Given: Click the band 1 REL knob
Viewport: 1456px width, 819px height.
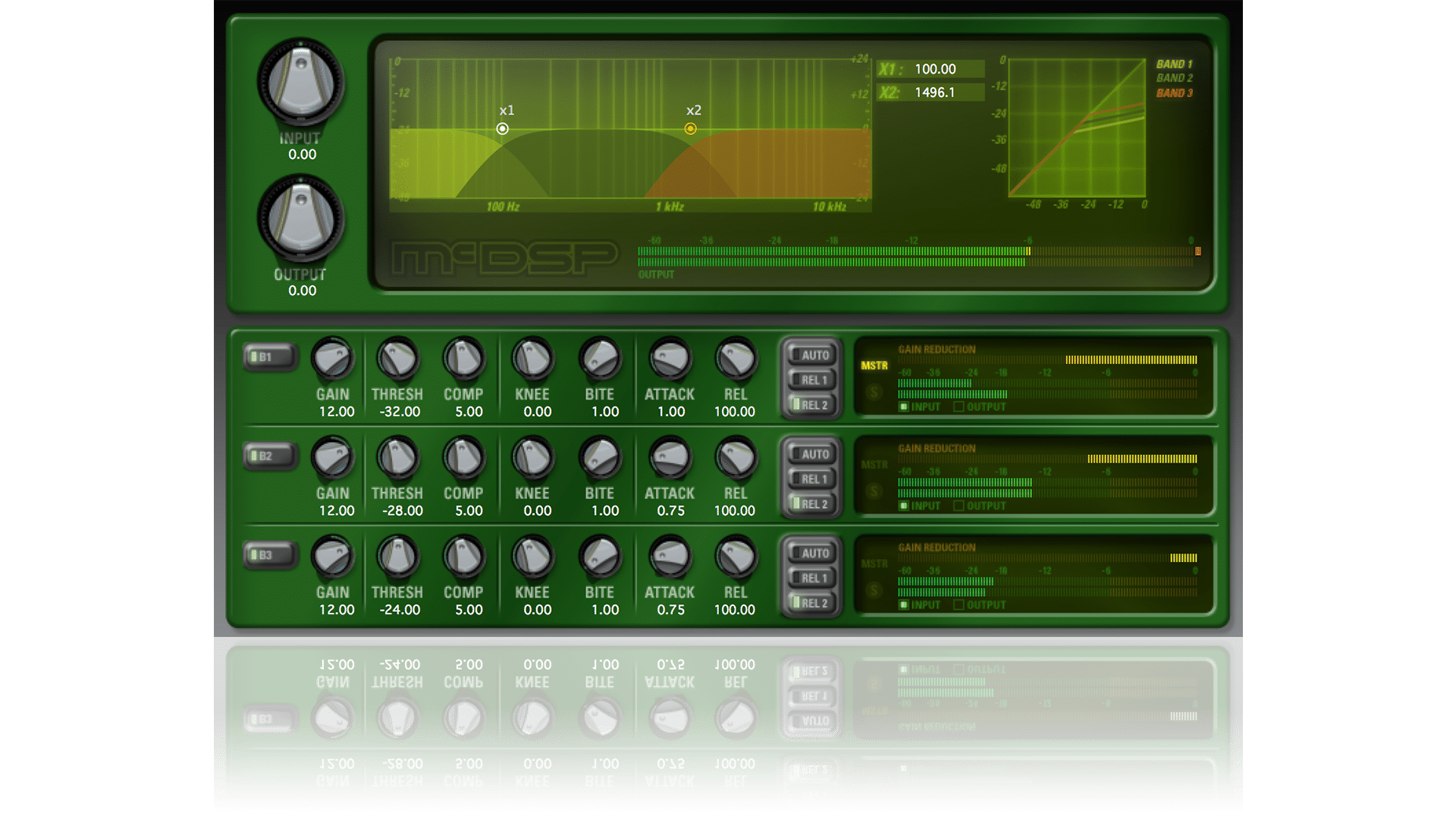Looking at the screenshot, I should tap(736, 359).
